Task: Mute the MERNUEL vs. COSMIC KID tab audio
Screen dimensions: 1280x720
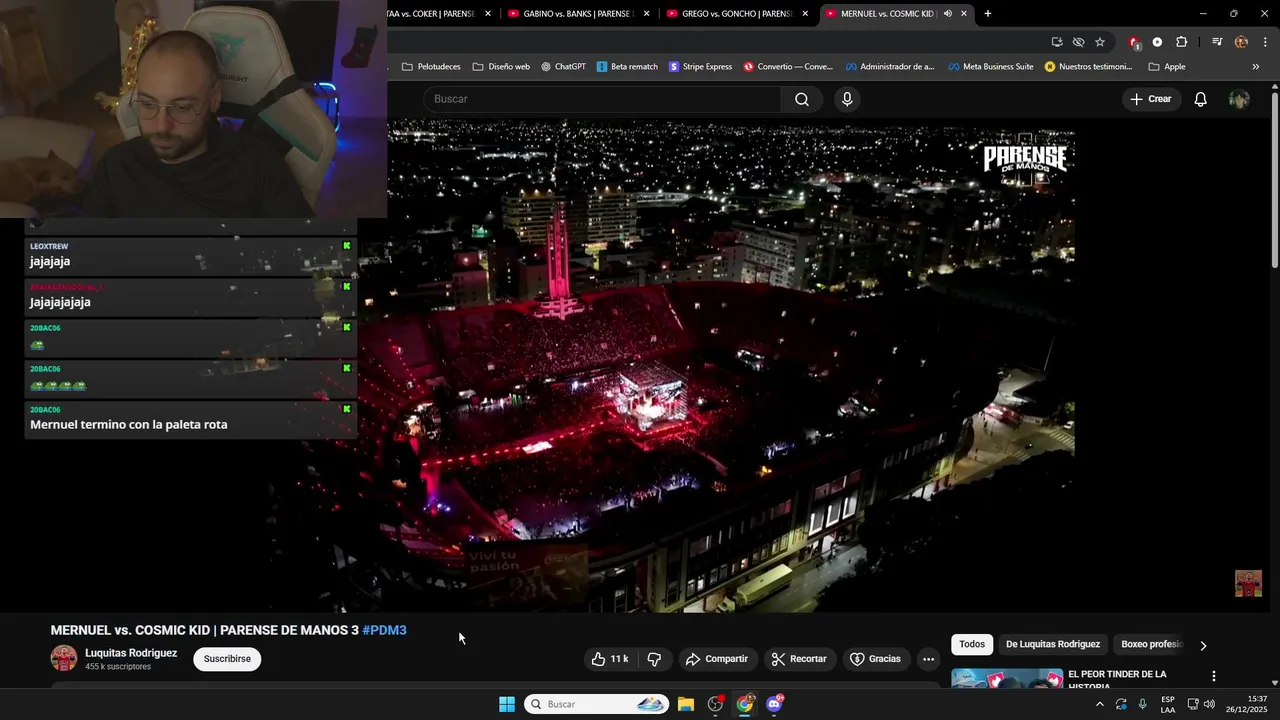Action: [947, 14]
